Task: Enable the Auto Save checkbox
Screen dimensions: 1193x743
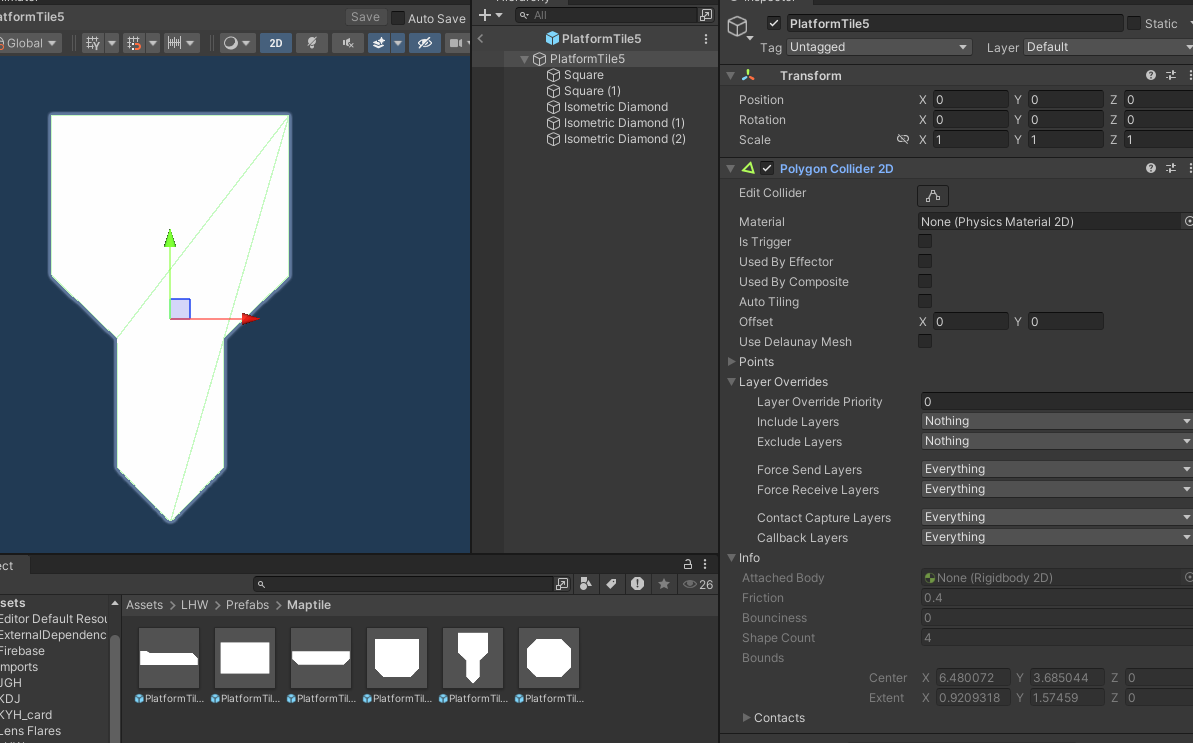Action: (x=398, y=18)
